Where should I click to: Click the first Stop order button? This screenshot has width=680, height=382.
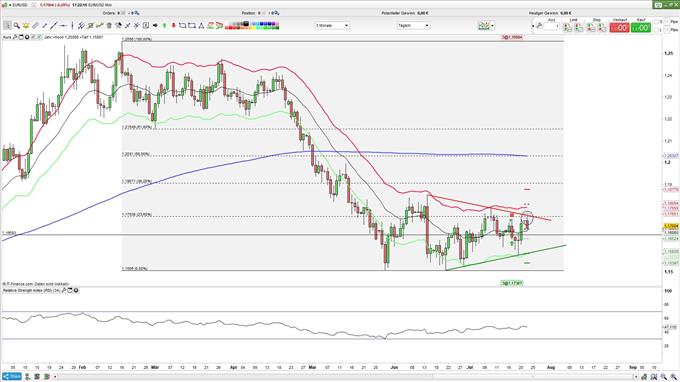[x=590, y=27]
